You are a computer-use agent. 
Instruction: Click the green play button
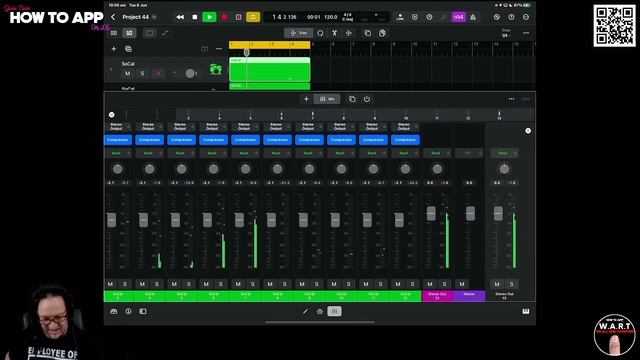click(209, 17)
